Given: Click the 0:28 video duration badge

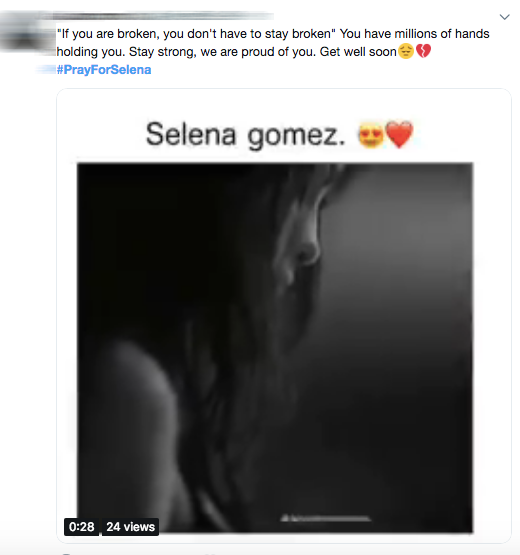Looking at the screenshot, I should 81,527.
